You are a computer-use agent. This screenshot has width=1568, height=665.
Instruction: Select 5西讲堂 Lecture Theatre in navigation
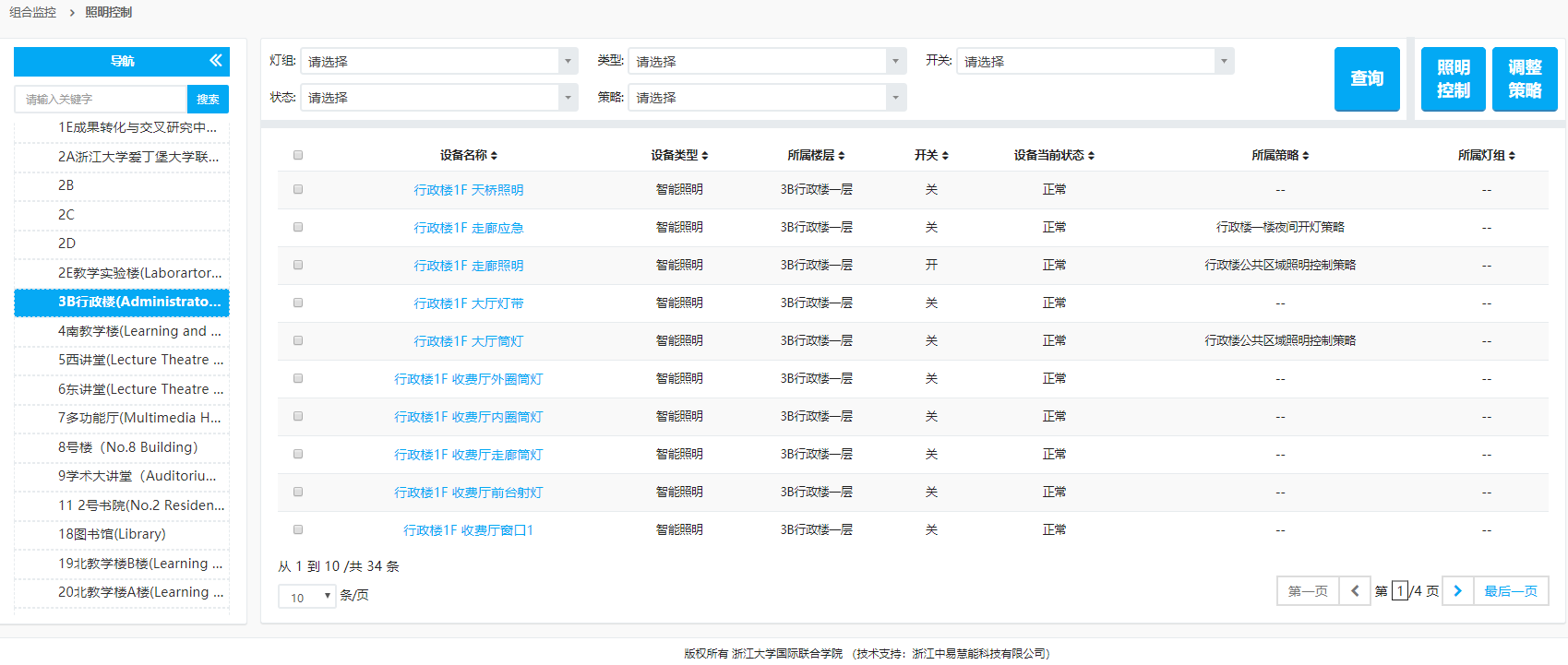pyautogui.click(x=122, y=360)
